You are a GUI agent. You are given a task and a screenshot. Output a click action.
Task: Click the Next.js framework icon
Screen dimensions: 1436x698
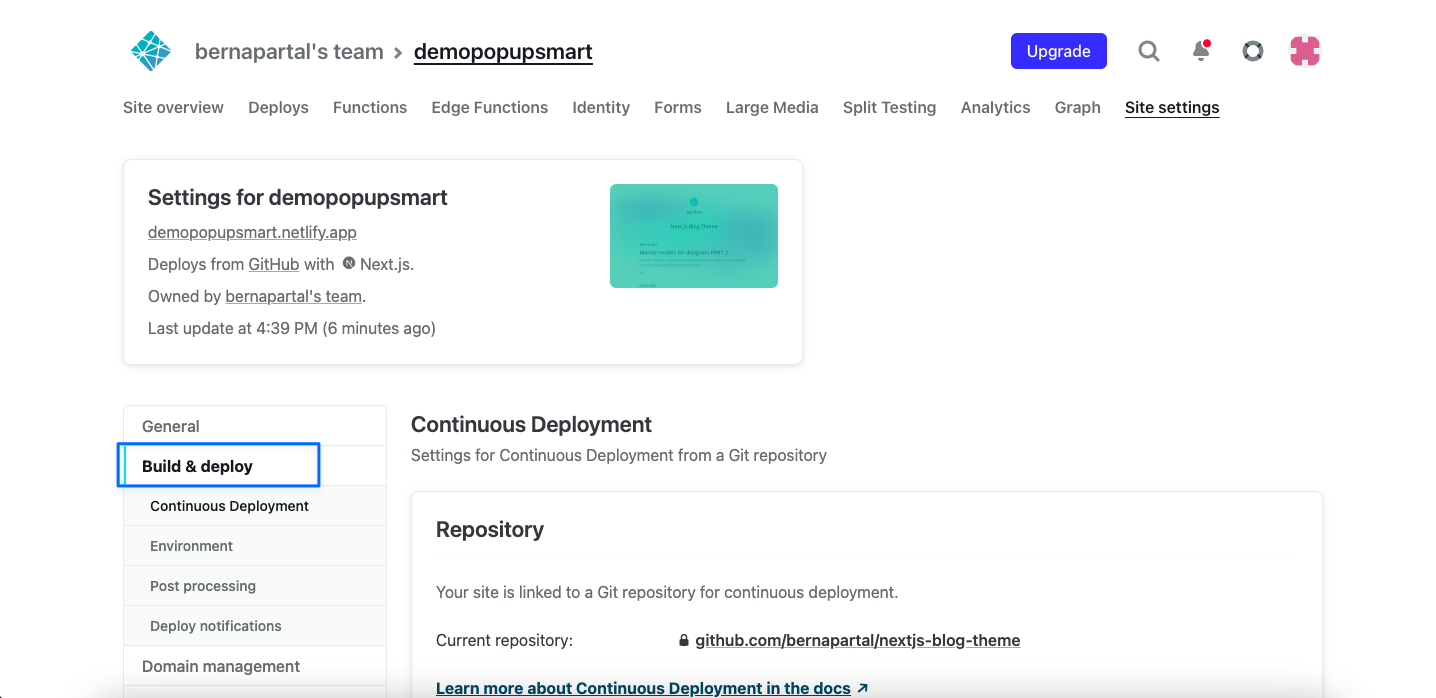[349, 264]
